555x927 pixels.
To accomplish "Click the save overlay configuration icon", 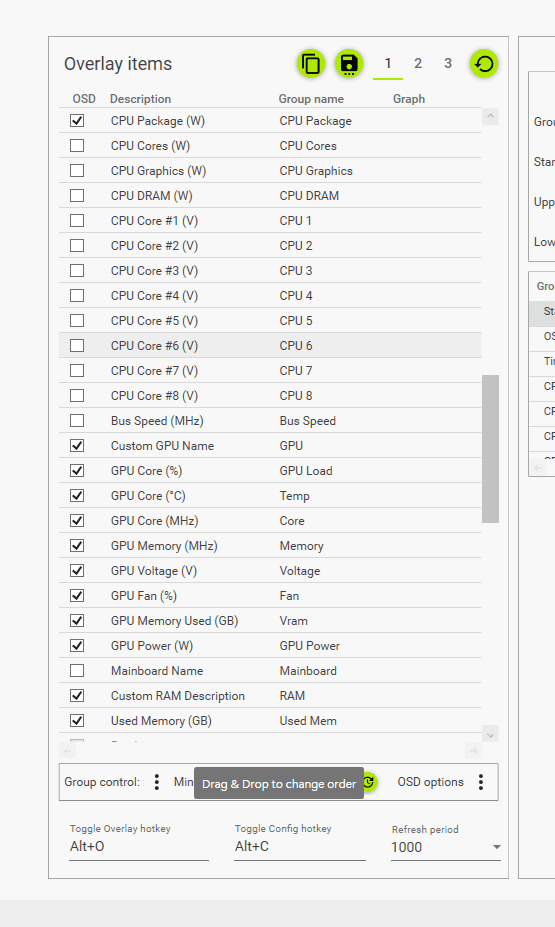I will 349,63.
